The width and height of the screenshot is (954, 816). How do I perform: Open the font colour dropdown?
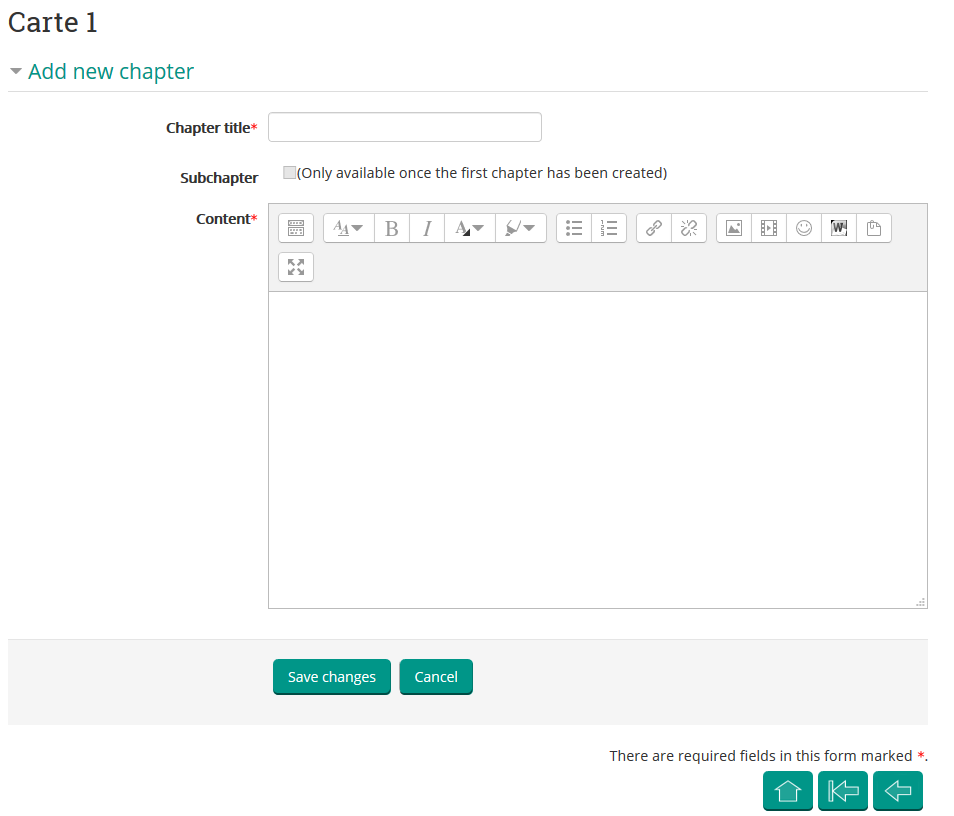coord(469,228)
